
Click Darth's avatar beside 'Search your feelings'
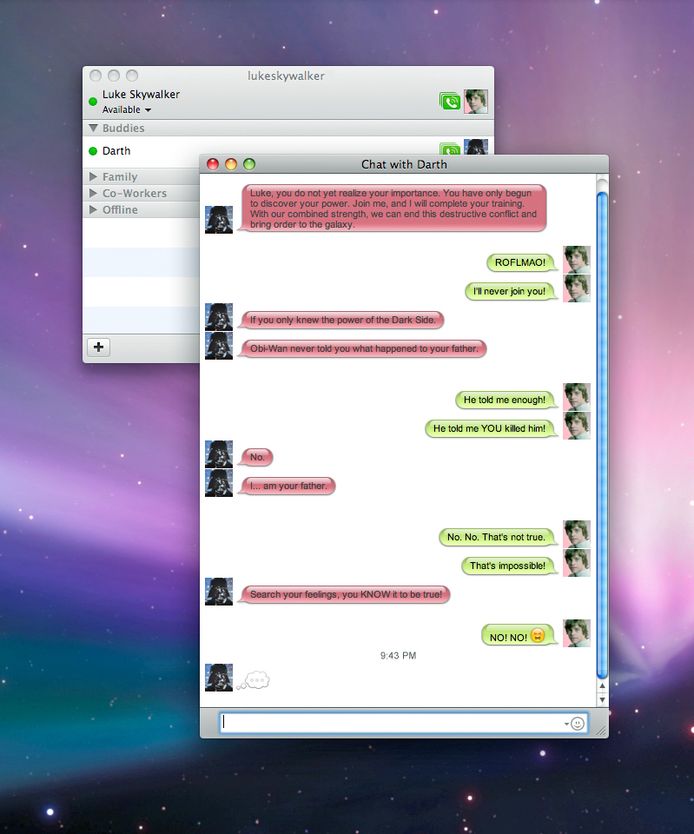coord(219,591)
